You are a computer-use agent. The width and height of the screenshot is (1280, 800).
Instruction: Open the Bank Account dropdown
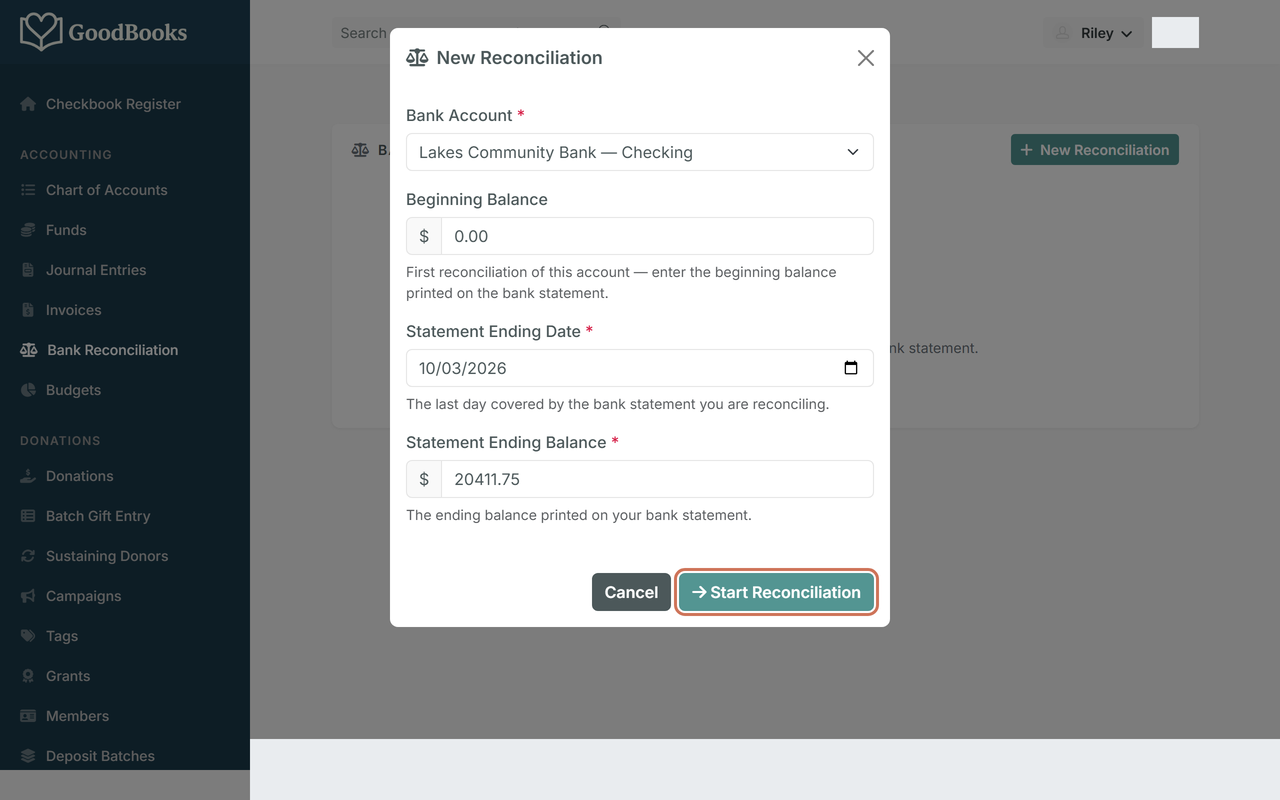click(640, 152)
